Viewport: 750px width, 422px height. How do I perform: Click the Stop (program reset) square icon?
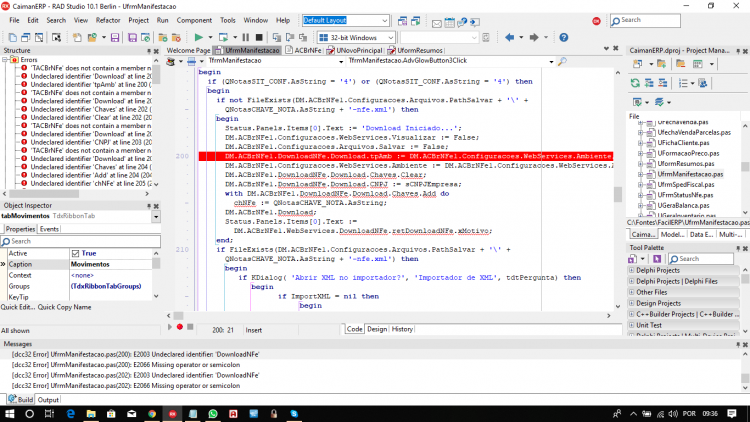259,37
